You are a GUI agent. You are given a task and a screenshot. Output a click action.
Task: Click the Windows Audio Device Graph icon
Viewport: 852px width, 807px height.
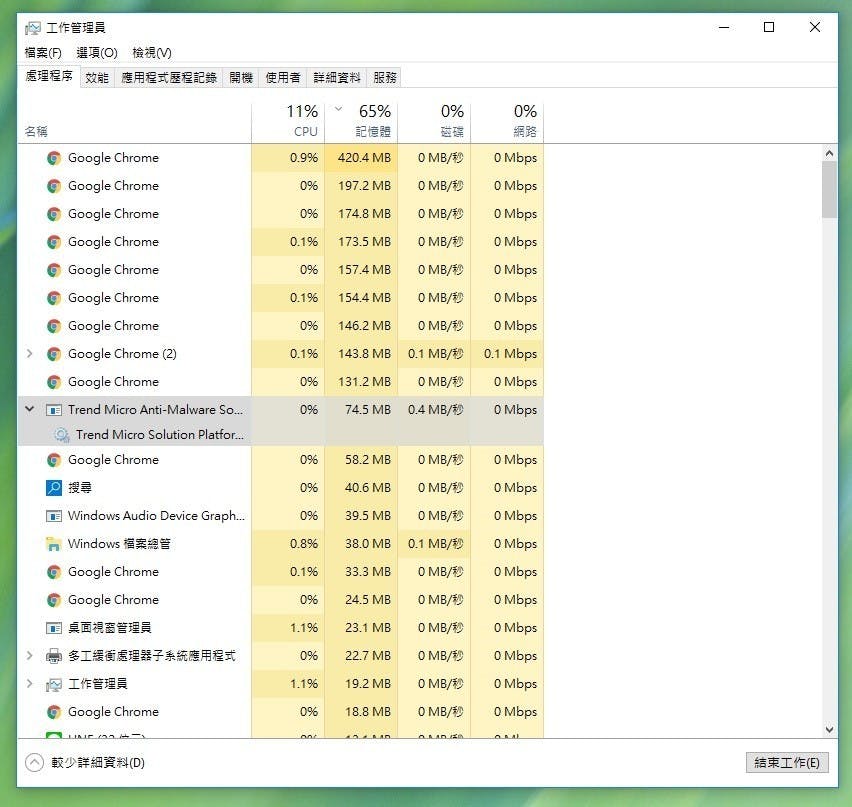[x=54, y=516]
